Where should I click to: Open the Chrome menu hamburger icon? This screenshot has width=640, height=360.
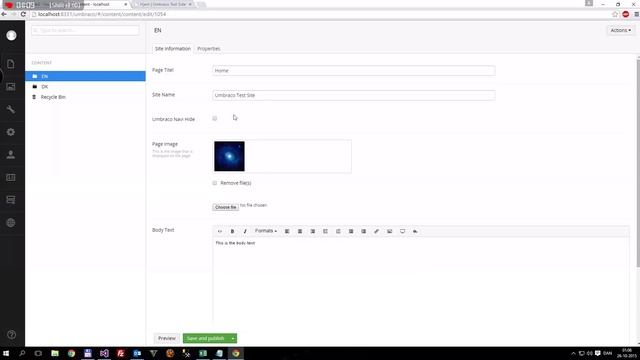[x=636, y=14]
